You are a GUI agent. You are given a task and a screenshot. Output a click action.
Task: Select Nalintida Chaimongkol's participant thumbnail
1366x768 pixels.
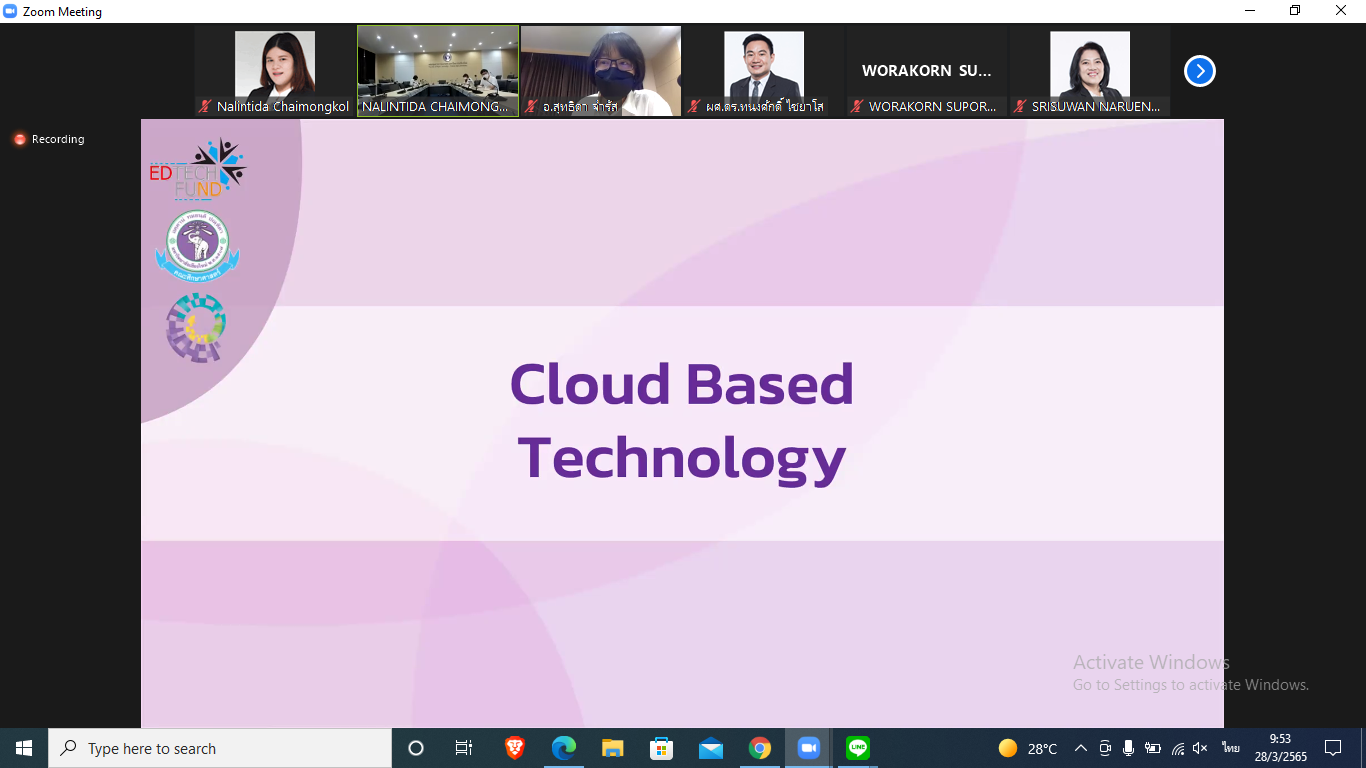pos(275,71)
